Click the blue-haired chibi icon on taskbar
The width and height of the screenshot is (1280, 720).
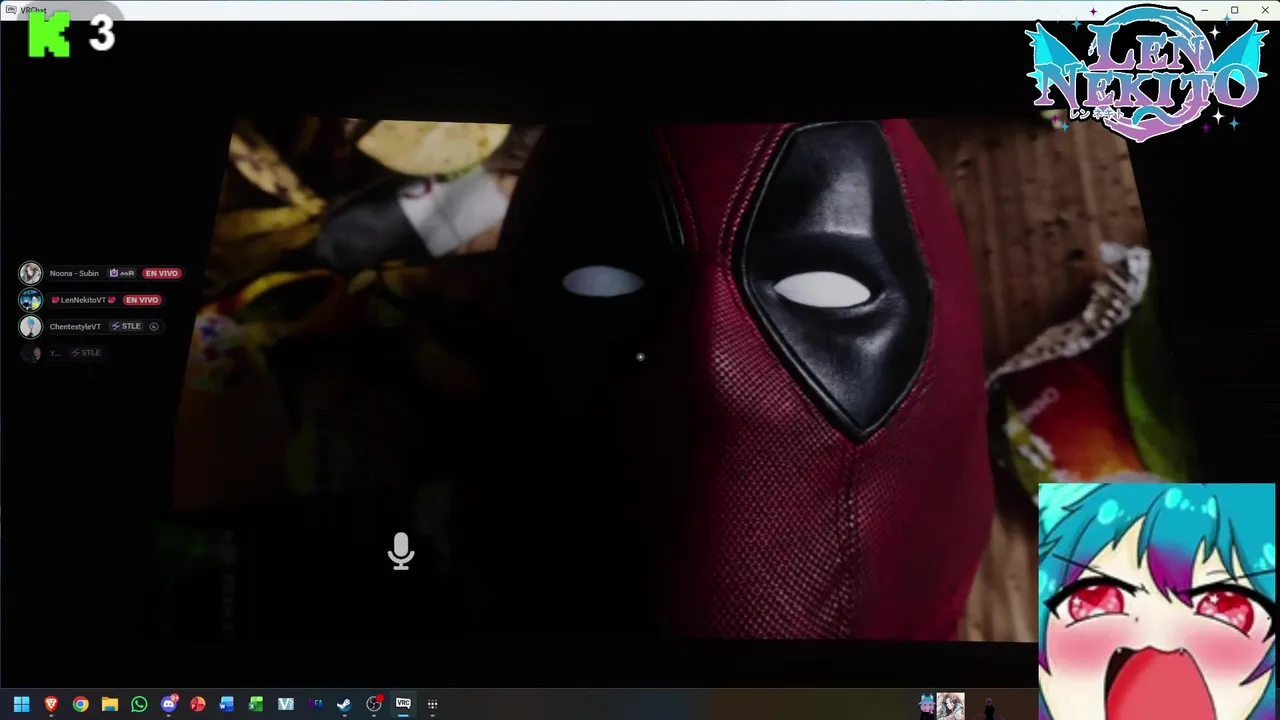tap(927, 705)
